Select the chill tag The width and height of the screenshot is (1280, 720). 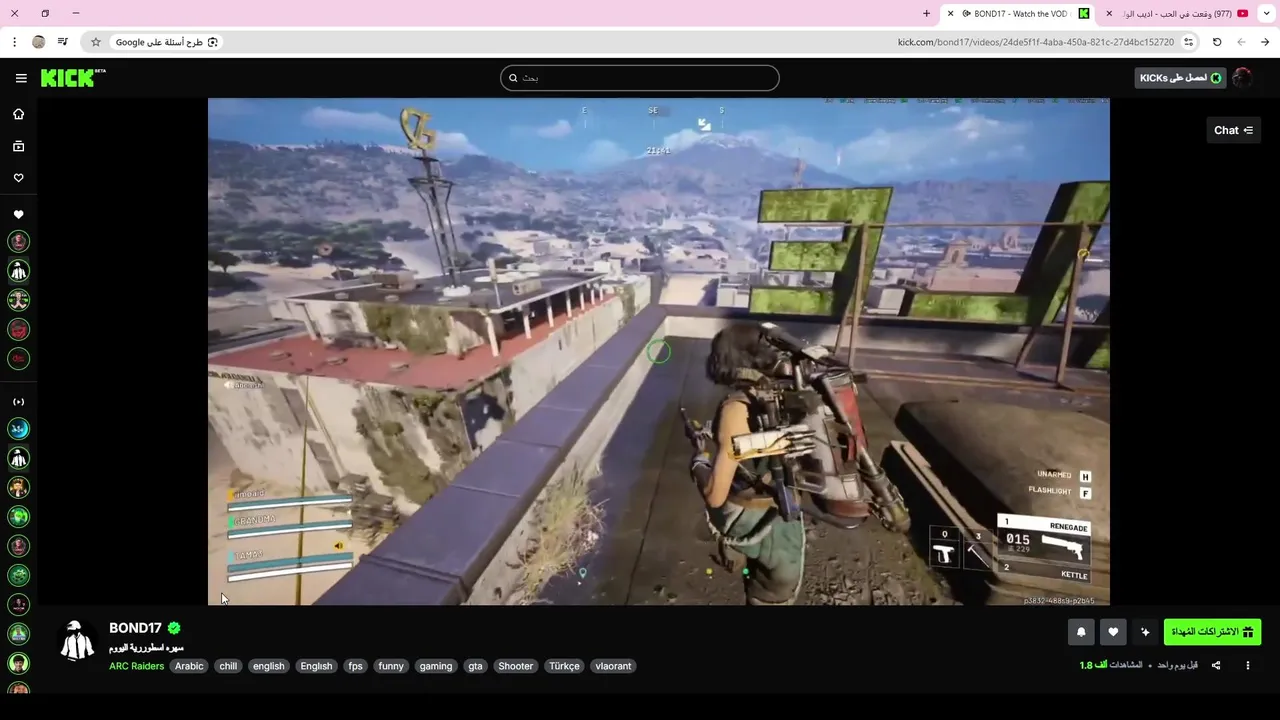(x=228, y=666)
